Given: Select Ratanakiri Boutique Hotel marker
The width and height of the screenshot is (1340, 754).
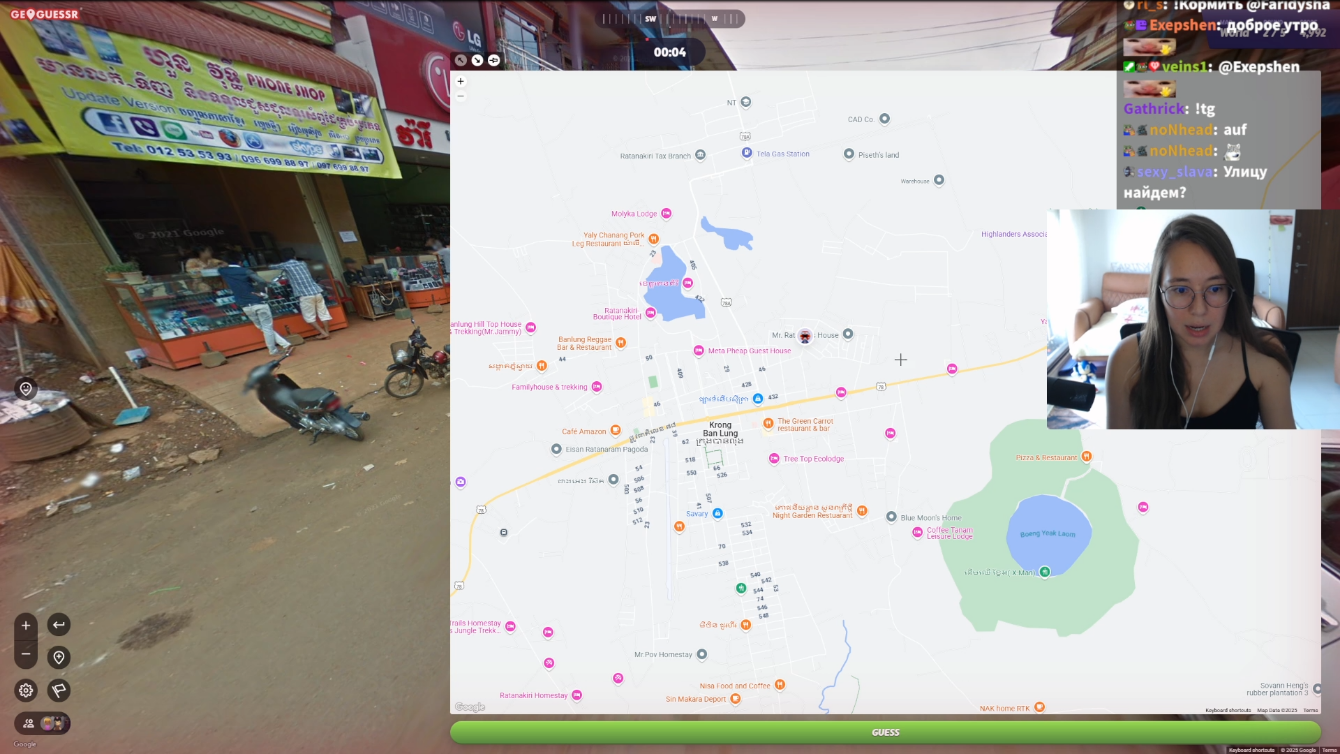Looking at the screenshot, I should pos(651,313).
